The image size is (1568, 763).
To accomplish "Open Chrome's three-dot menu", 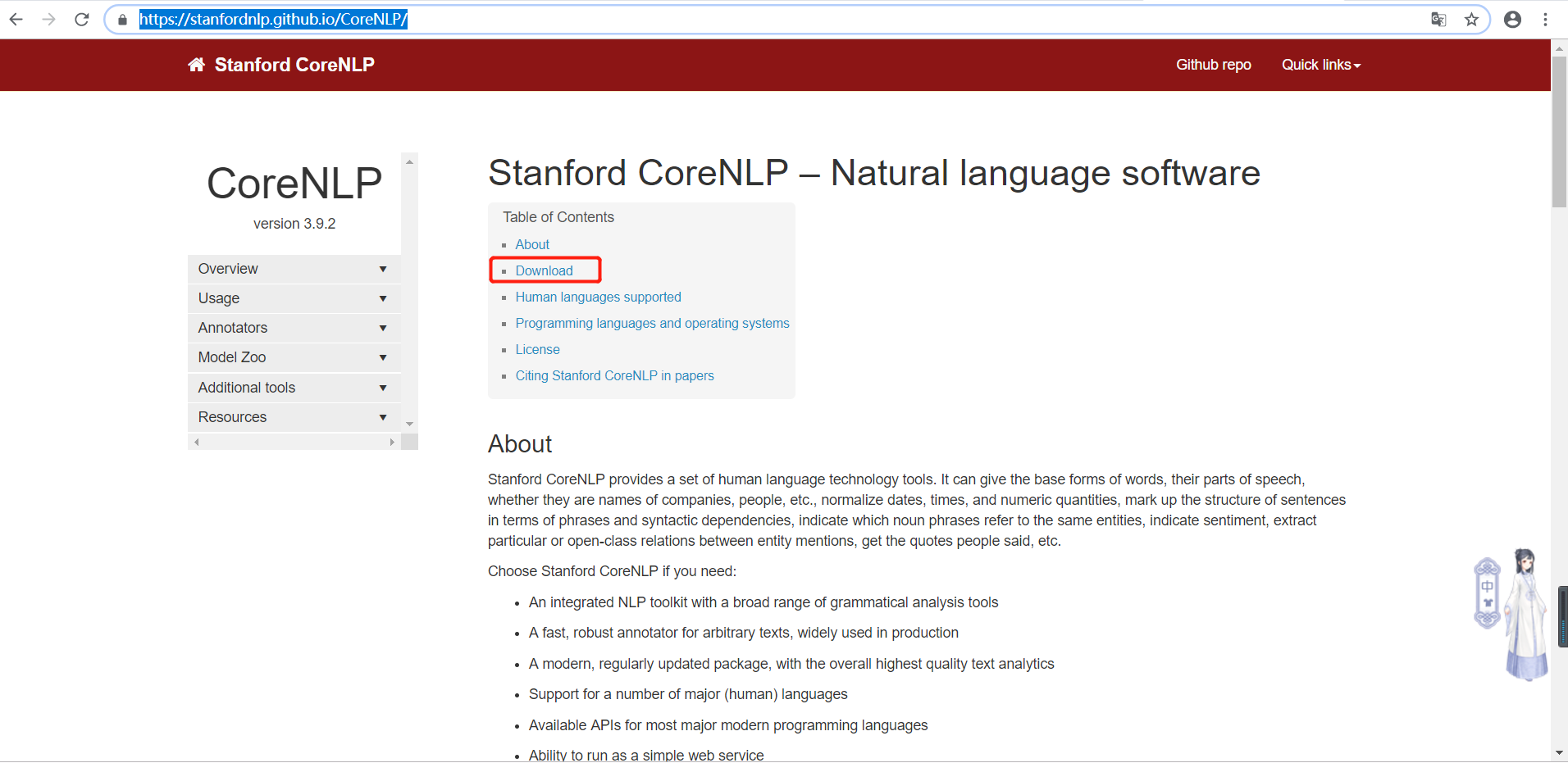I will (x=1545, y=19).
